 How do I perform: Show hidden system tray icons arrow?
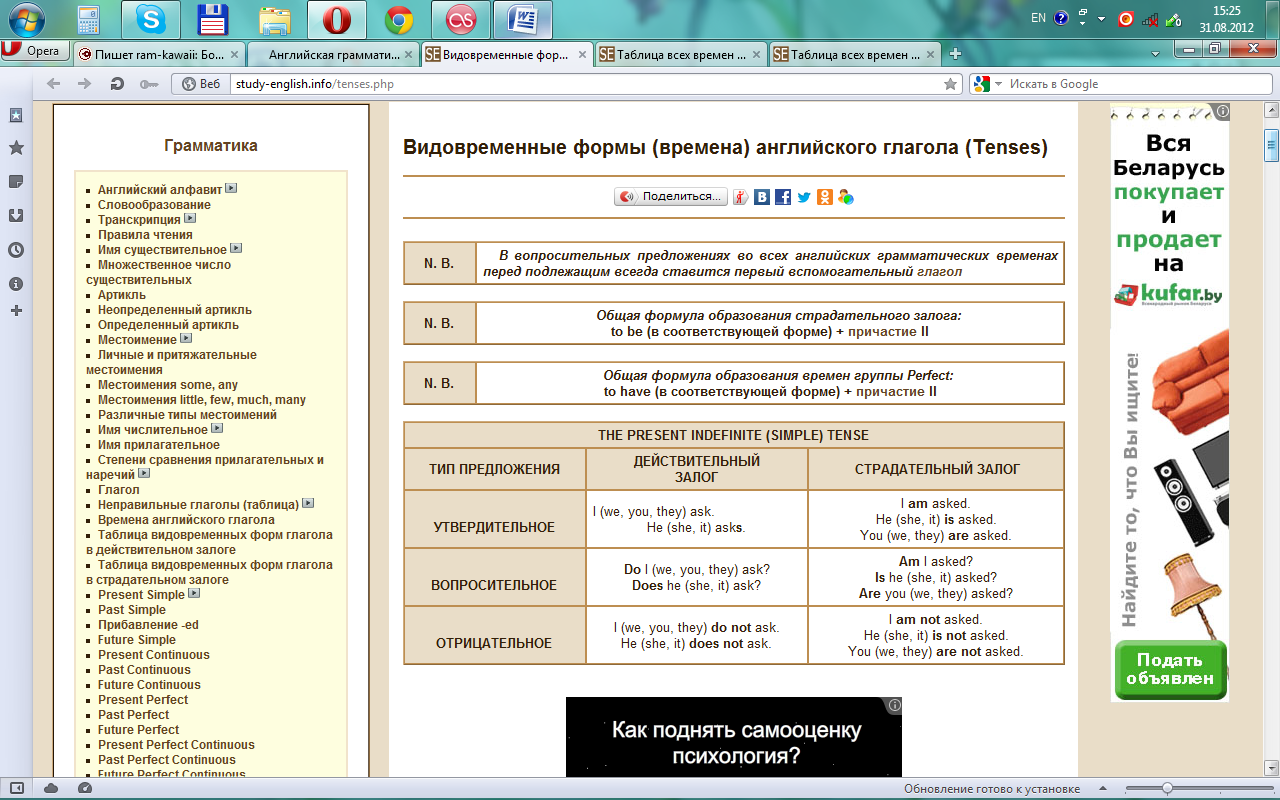pos(1101,19)
